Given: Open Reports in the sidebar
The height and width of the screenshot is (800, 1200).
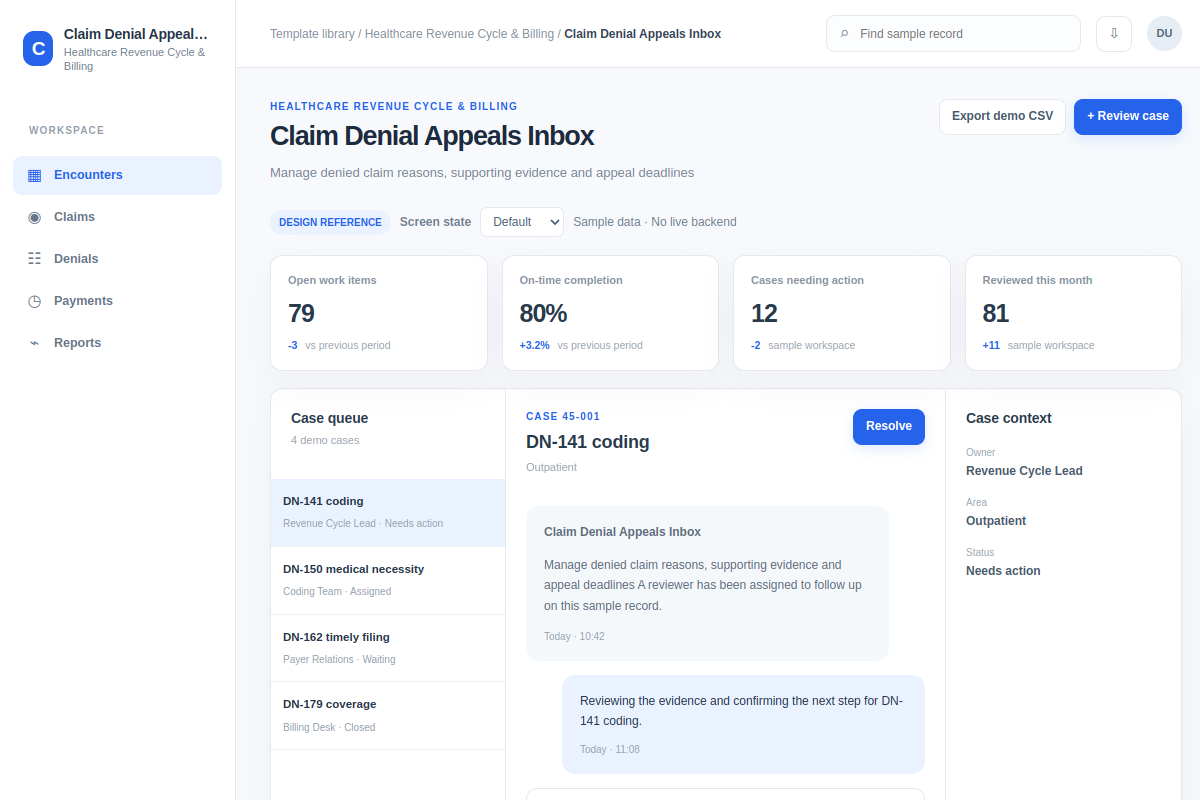Looking at the screenshot, I should click(117, 343).
